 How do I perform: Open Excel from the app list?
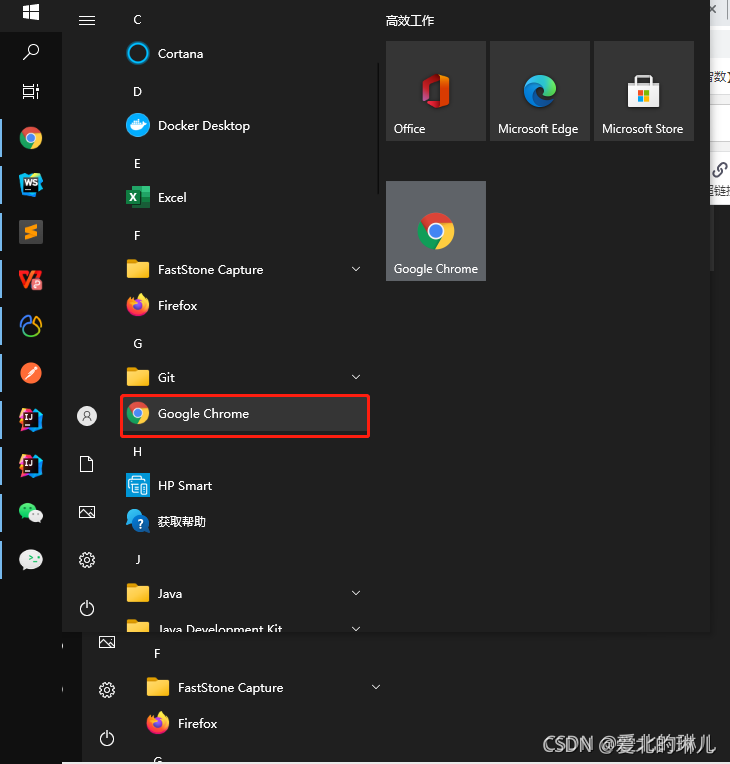pyautogui.click(x=246, y=197)
